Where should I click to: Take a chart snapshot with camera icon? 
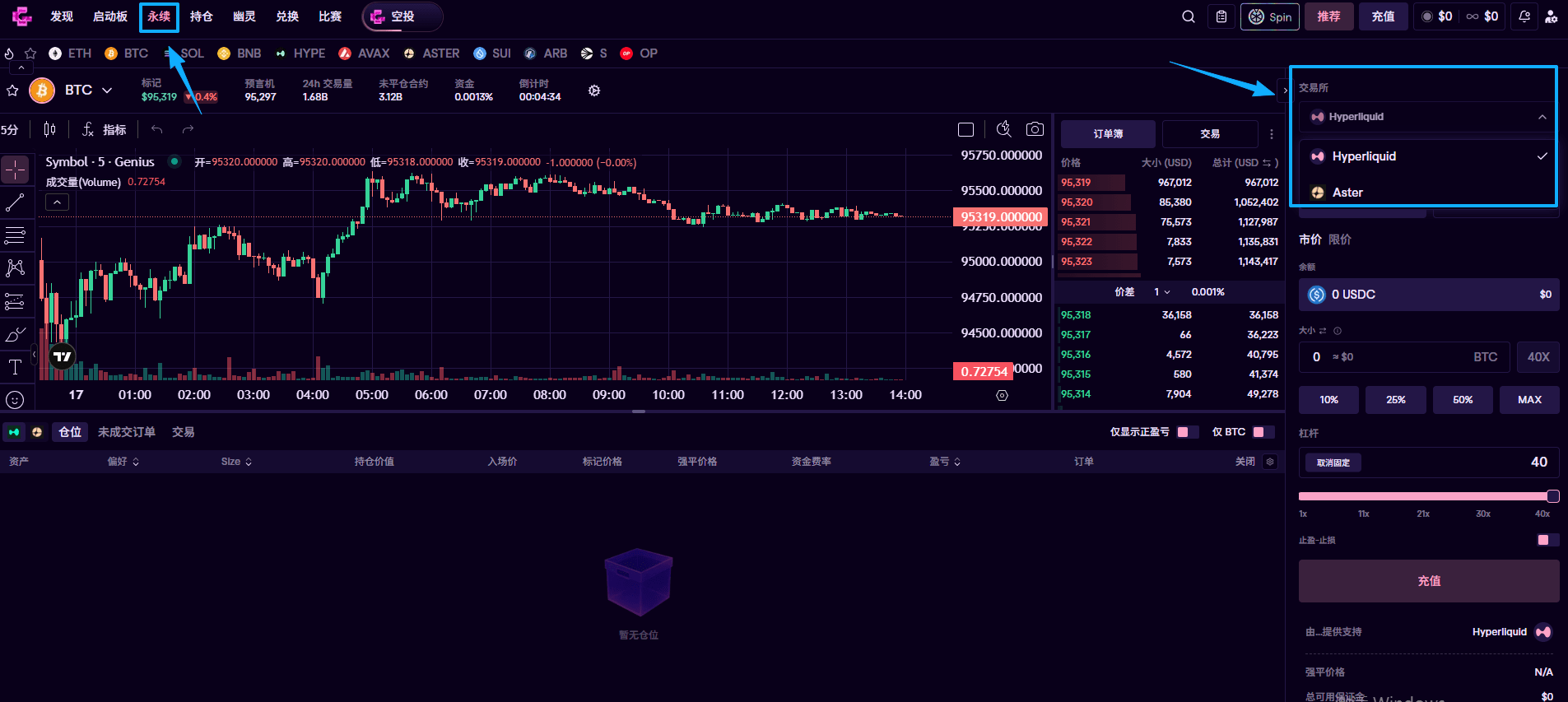pos(1035,129)
